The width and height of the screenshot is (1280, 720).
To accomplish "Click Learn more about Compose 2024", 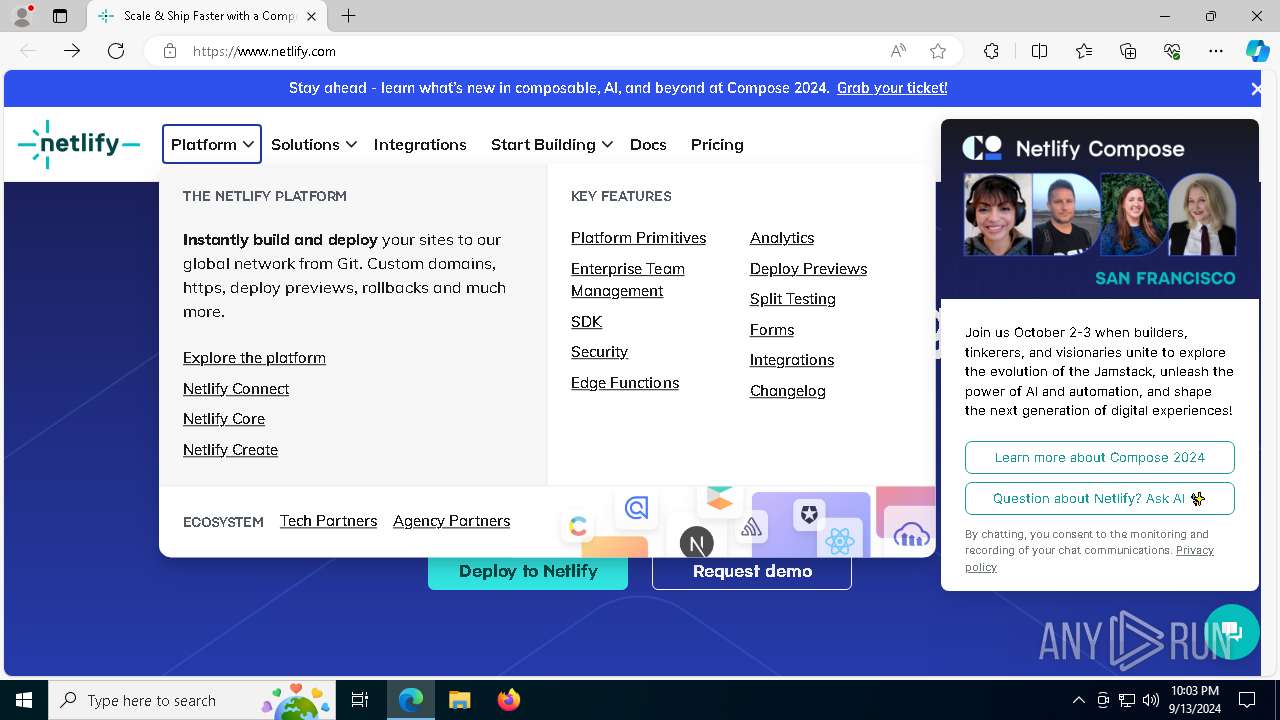I will 1100,457.
